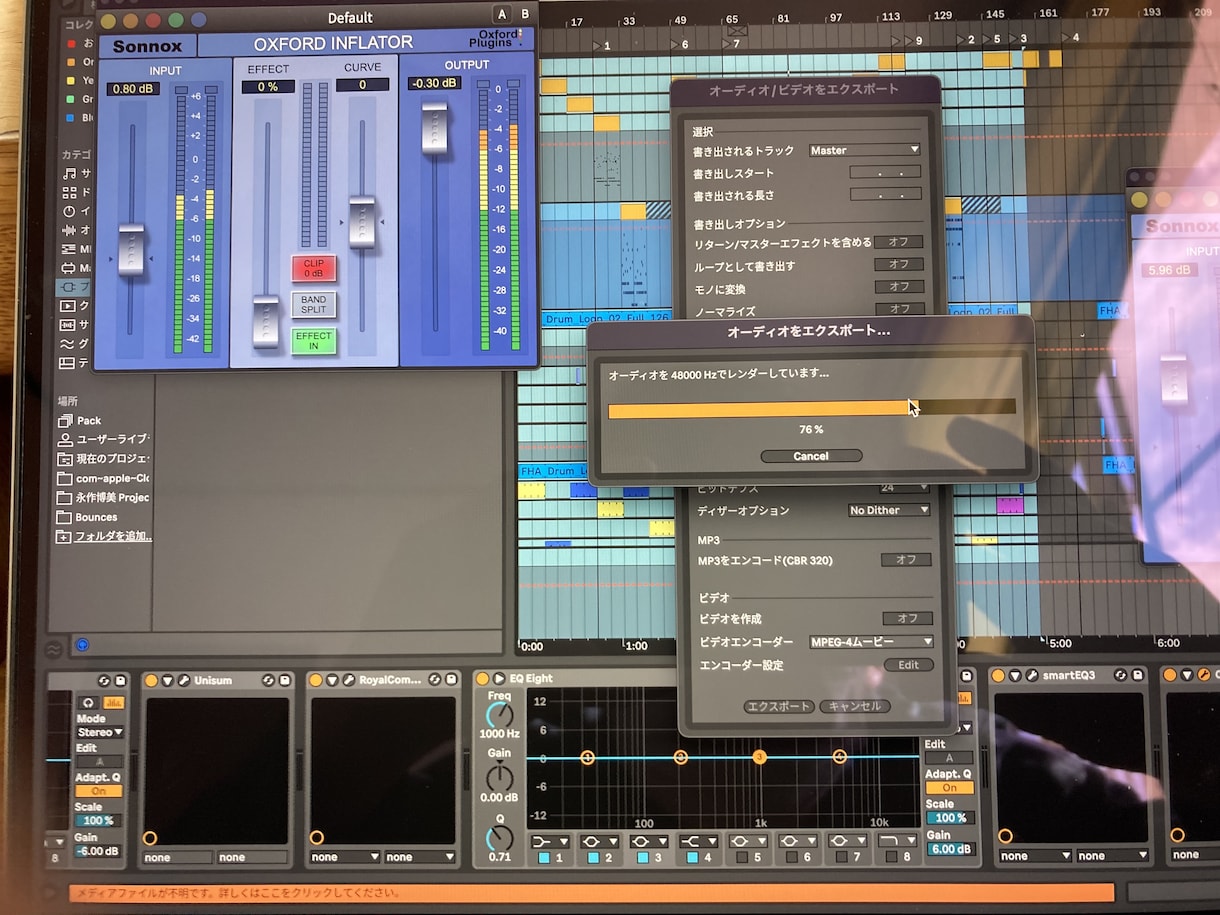Click the smartEQ3 device wrench icon
Viewport: 1220px width, 915px height.
[1033, 676]
